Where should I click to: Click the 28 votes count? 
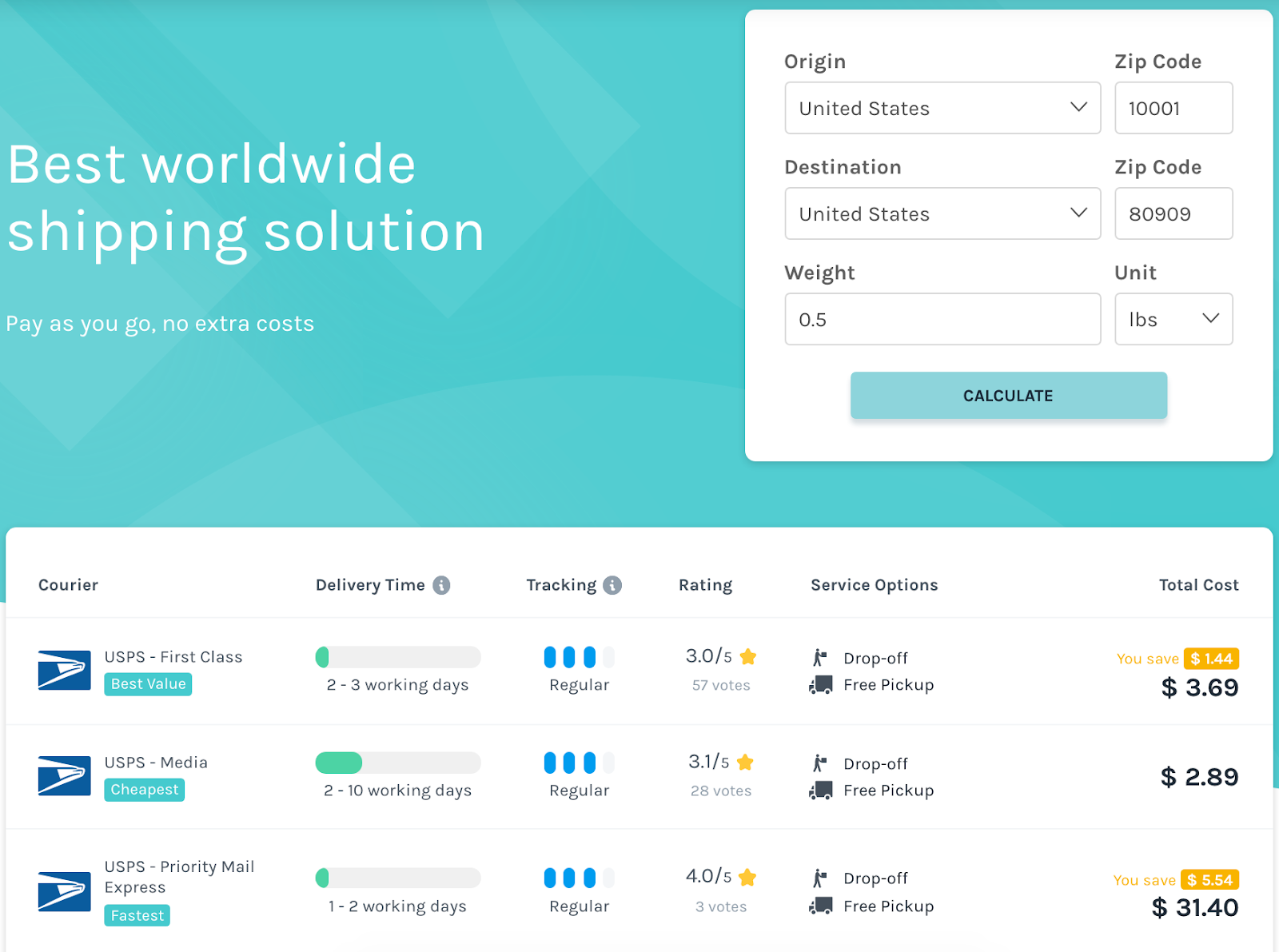click(721, 791)
